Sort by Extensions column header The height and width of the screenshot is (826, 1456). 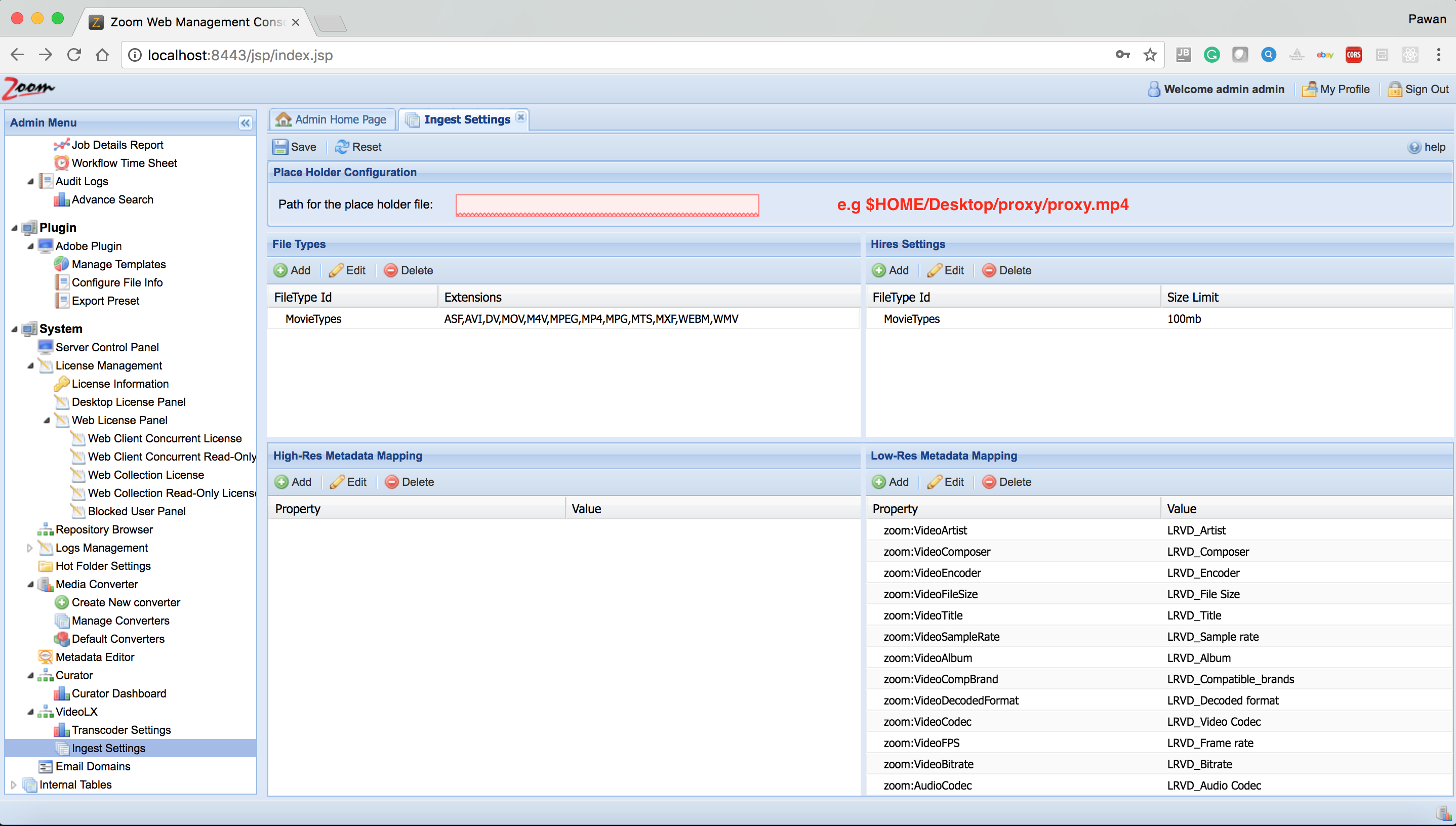649,297
